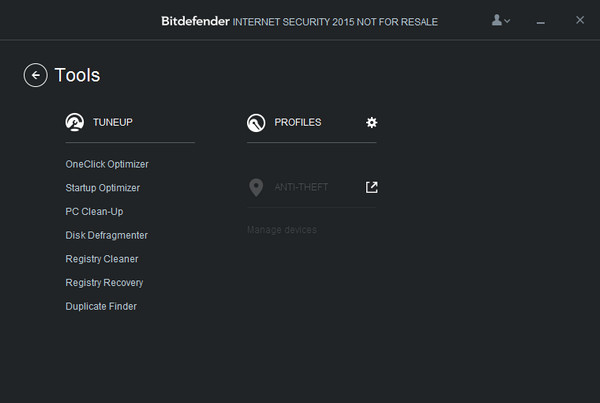This screenshot has width=600, height=403.
Task: Close the Bitdefender window
Action: (580, 20)
